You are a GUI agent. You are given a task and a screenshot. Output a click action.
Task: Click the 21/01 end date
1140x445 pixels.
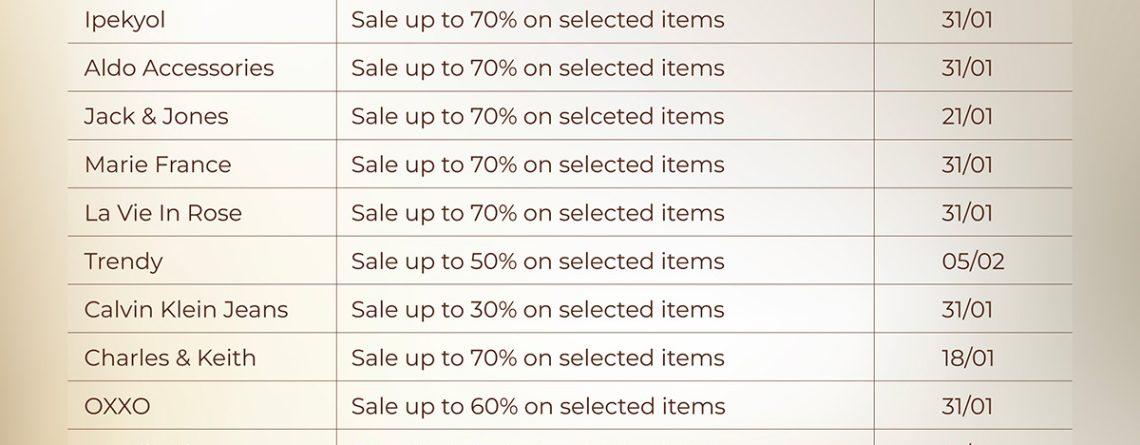pyautogui.click(x=967, y=116)
